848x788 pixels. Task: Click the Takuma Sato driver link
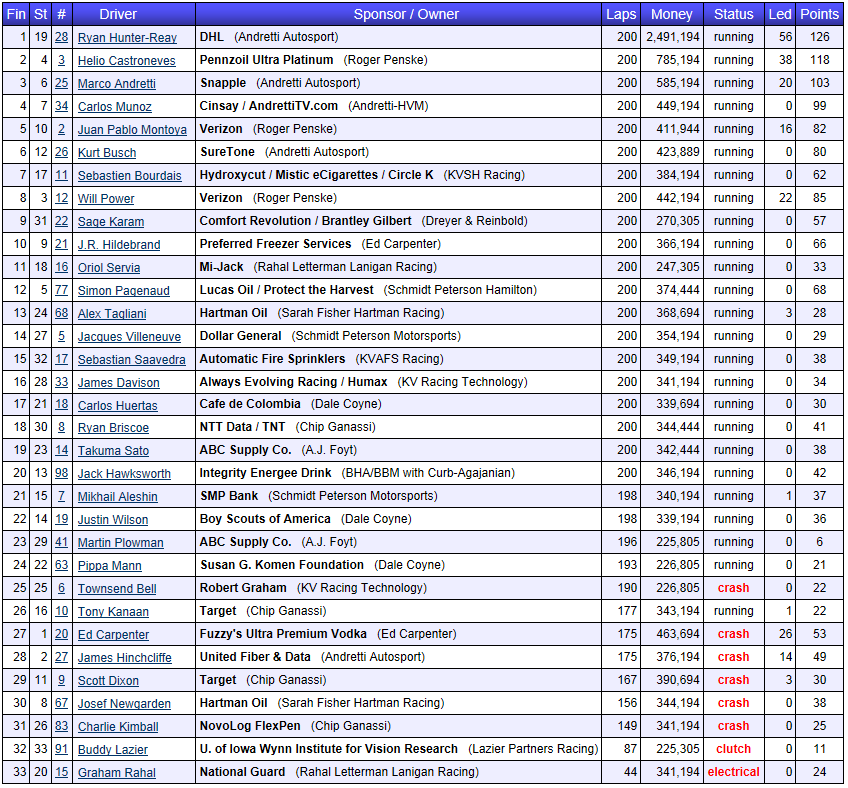point(113,452)
